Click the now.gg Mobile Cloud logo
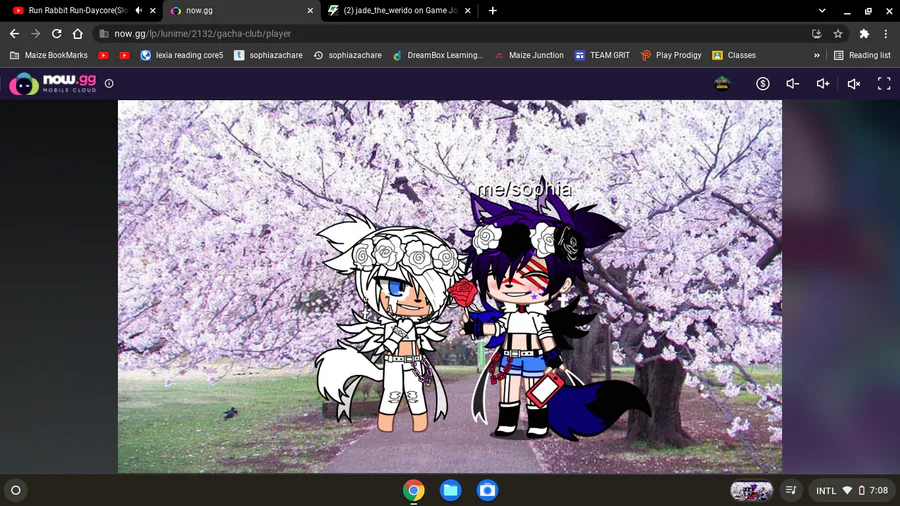 (53, 84)
